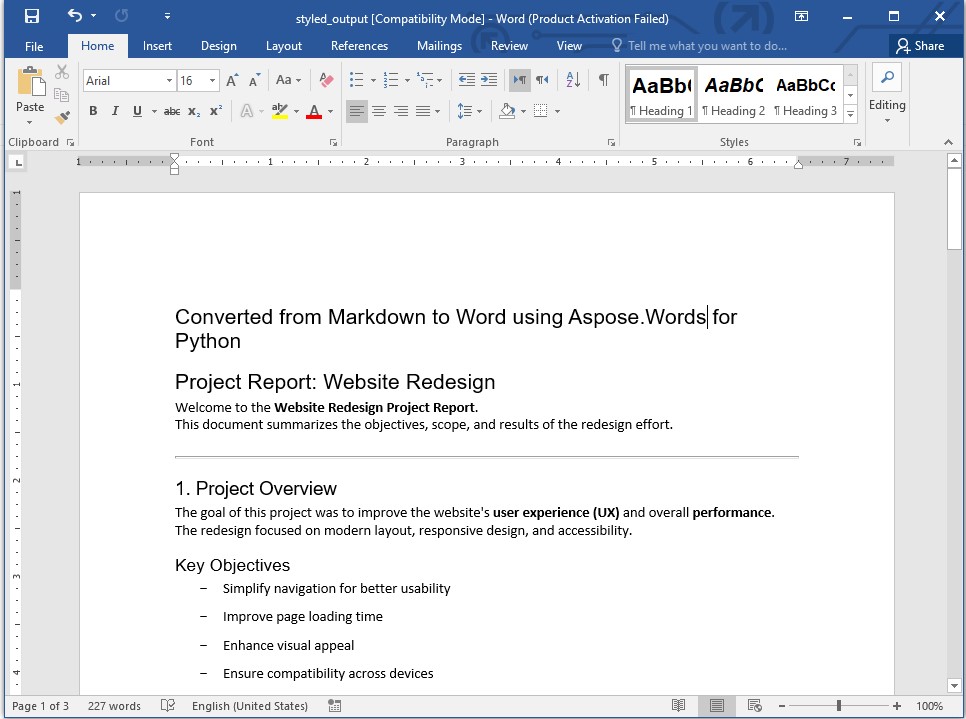Switch to the Insert ribbon tab
The height and width of the screenshot is (719, 966).
[157, 46]
